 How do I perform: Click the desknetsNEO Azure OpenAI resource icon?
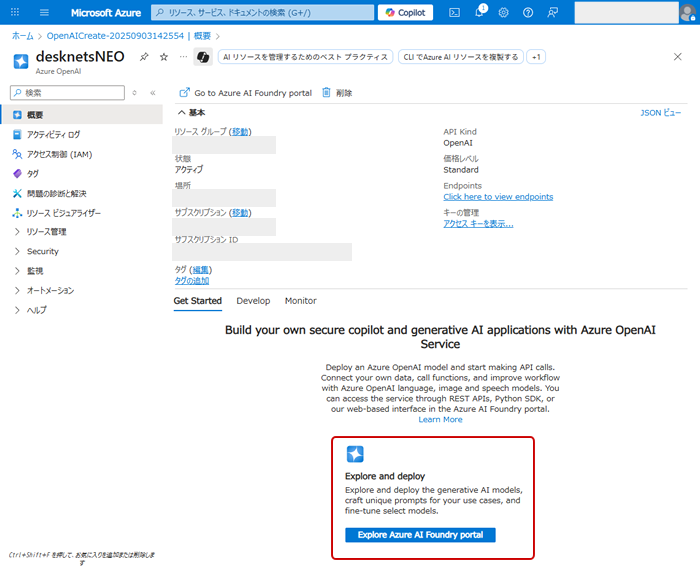(x=21, y=61)
